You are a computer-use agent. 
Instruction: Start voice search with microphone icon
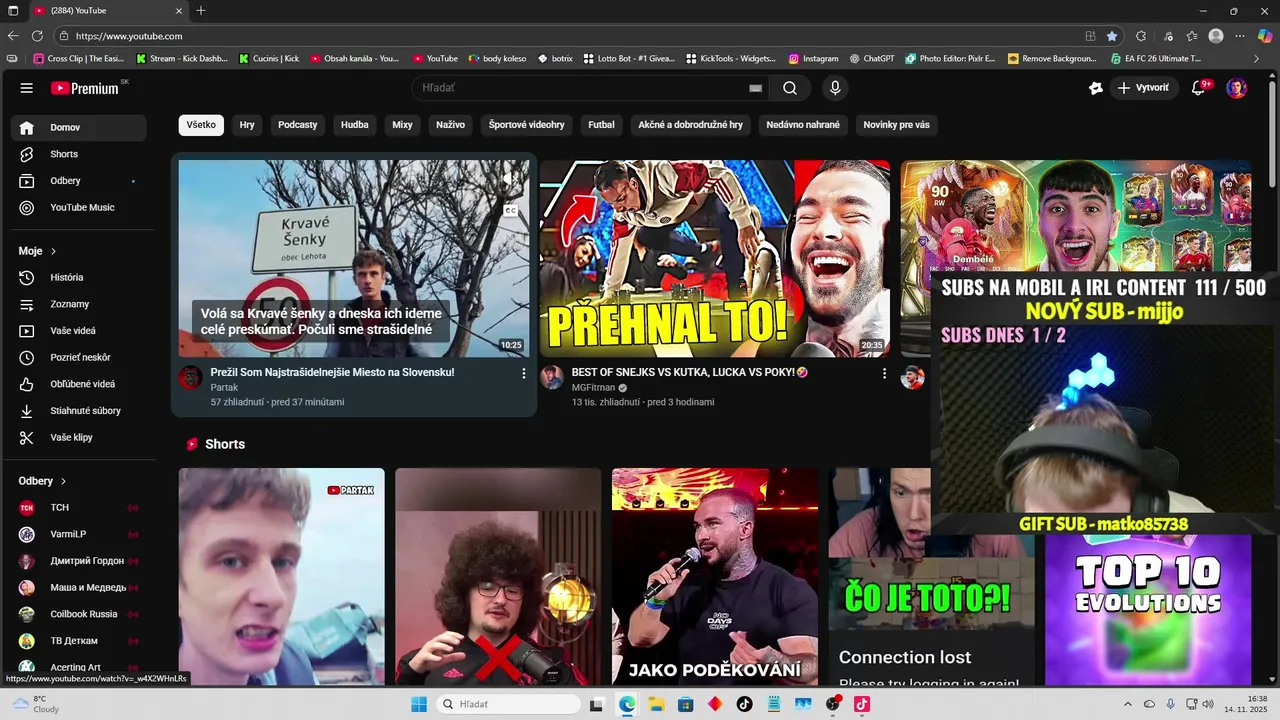835,88
